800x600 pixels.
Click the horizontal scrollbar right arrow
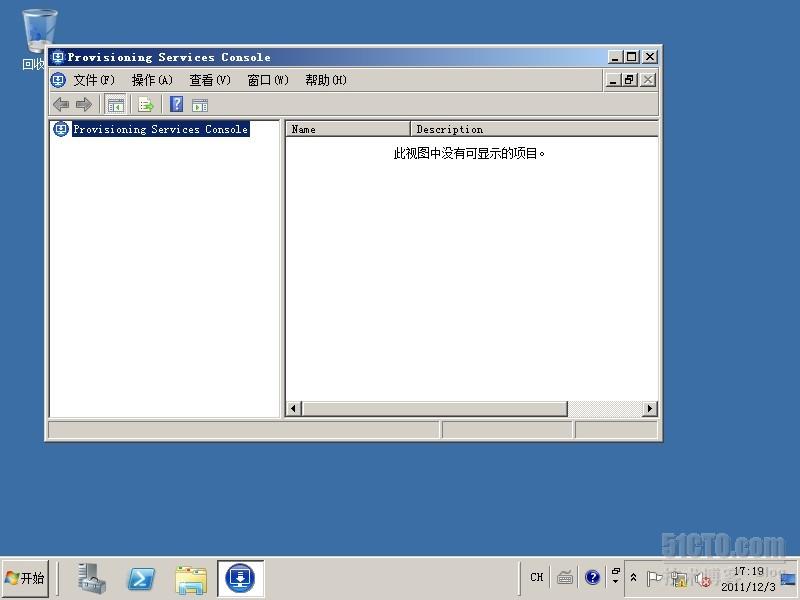pyautogui.click(x=649, y=409)
